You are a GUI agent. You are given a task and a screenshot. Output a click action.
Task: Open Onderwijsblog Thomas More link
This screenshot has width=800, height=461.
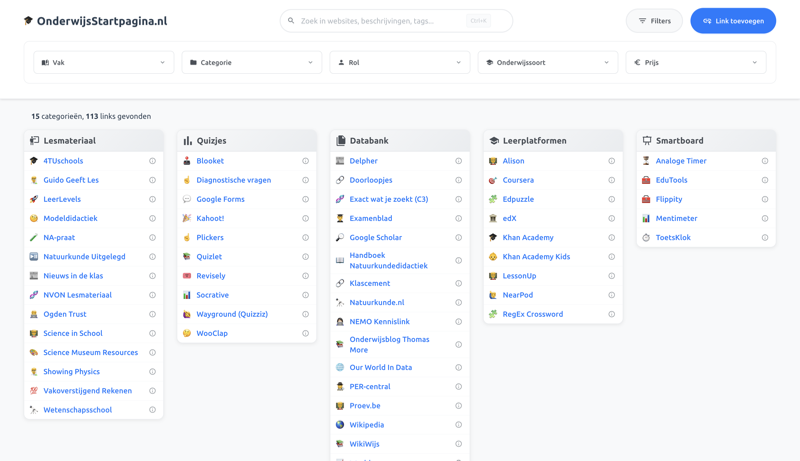tap(389, 345)
